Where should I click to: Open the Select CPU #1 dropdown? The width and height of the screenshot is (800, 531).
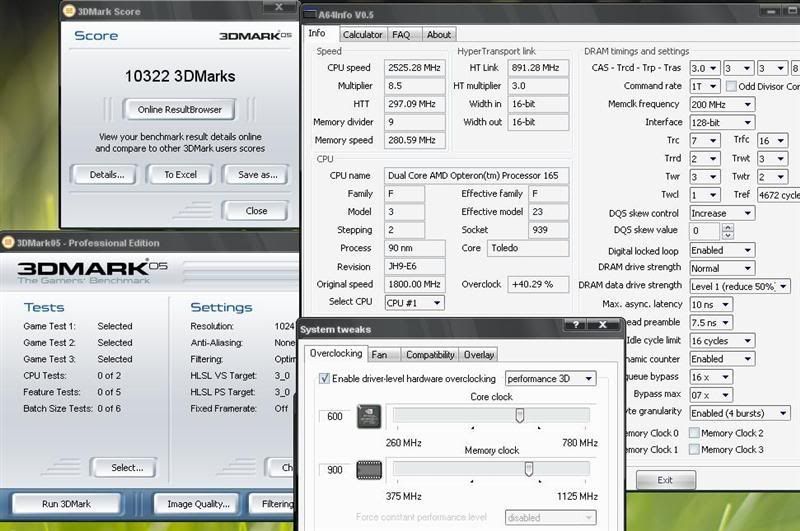click(414, 302)
